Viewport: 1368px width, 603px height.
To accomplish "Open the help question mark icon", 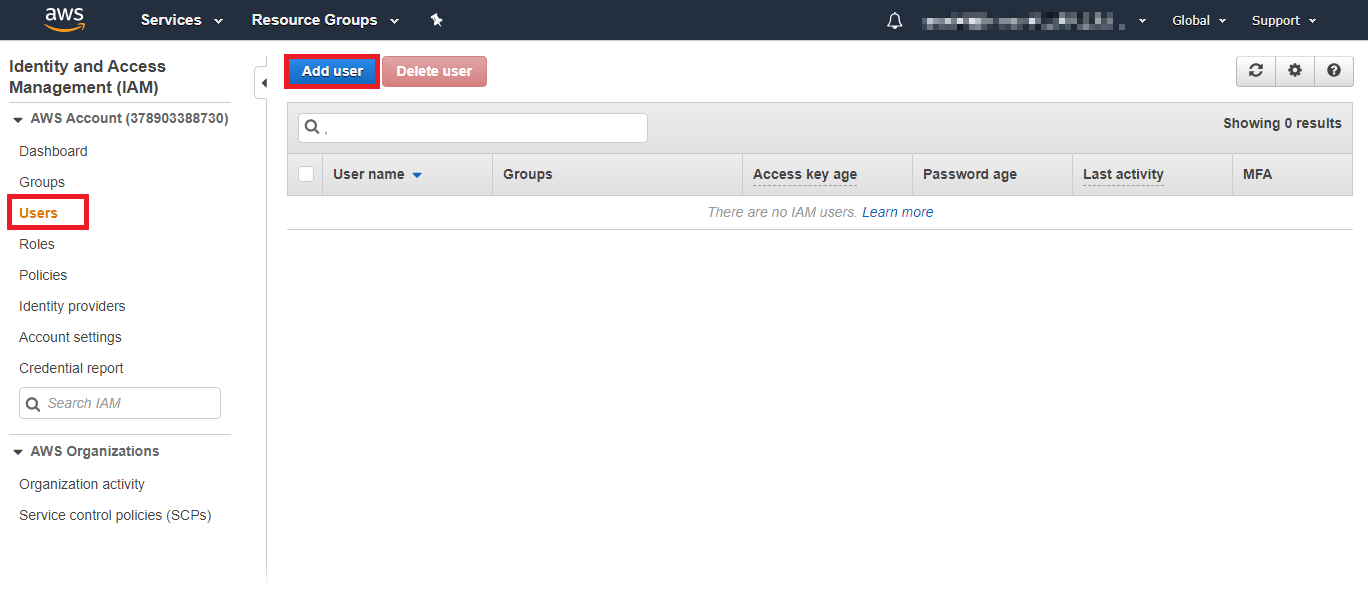I will [x=1334, y=70].
